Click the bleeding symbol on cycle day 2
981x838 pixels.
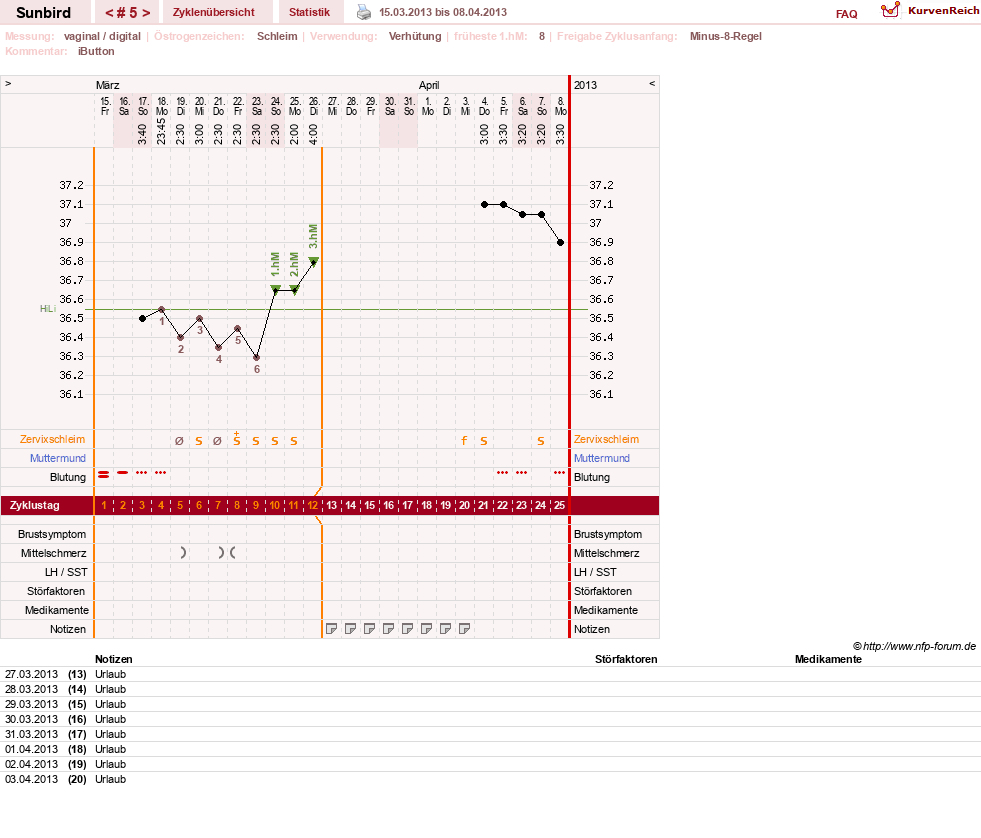coord(123,473)
